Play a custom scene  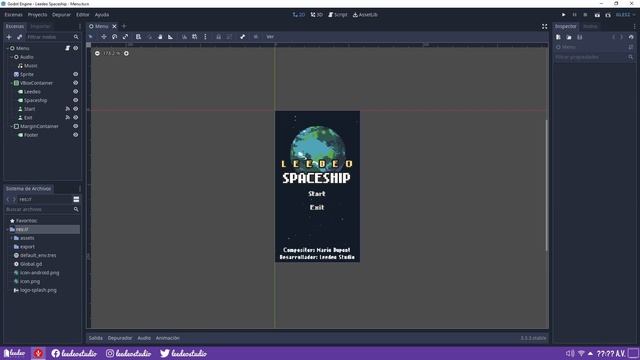pyautogui.click(x=608, y=15)
